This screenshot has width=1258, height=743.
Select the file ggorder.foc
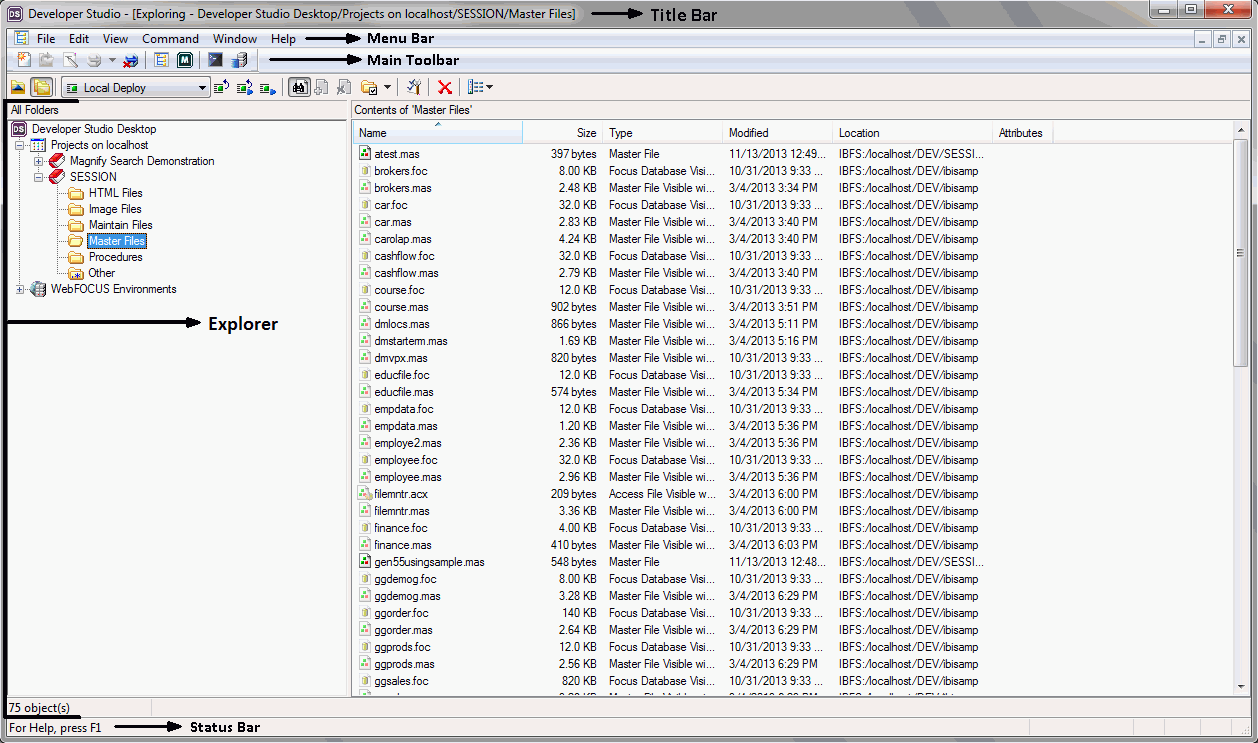tap(401, 613)
